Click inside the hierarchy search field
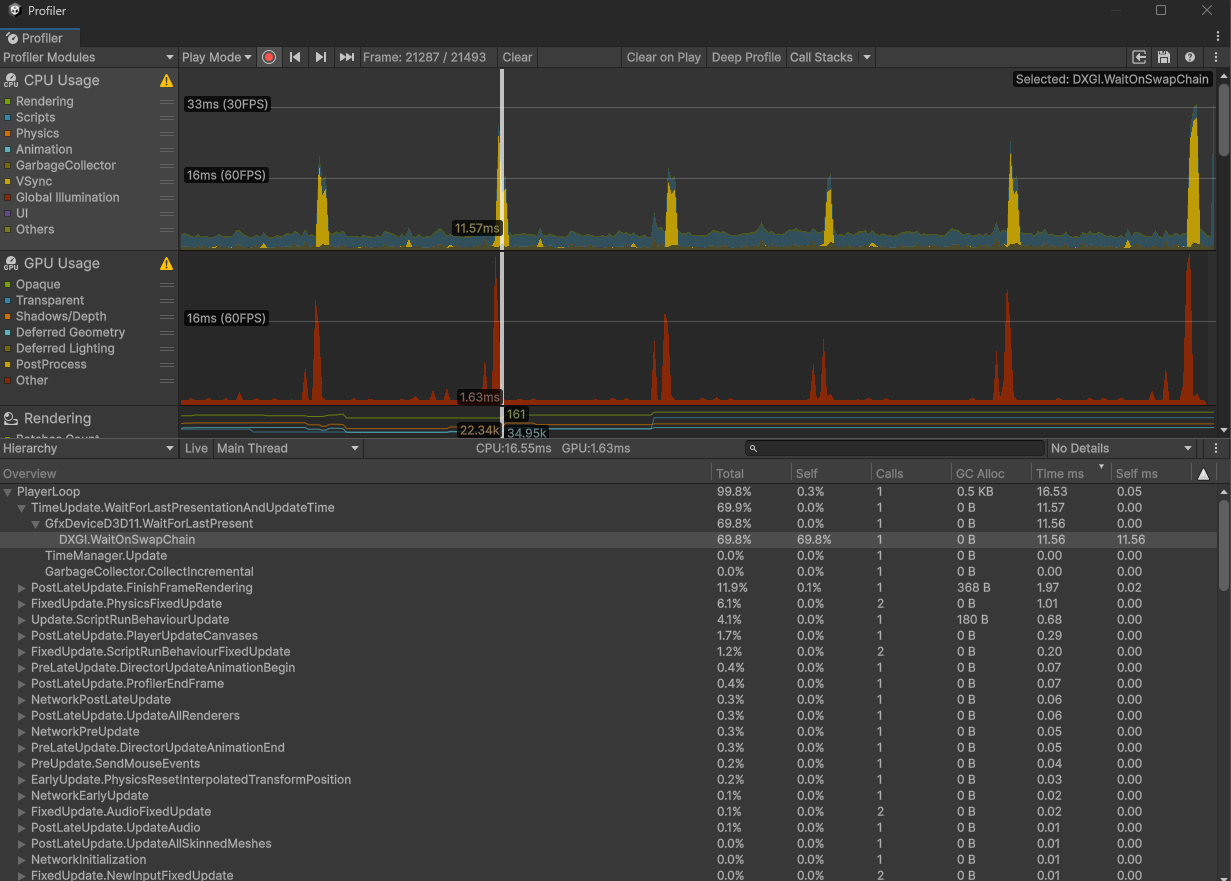Viewport: 1231px width, 881px height. (x=895, y=447)
